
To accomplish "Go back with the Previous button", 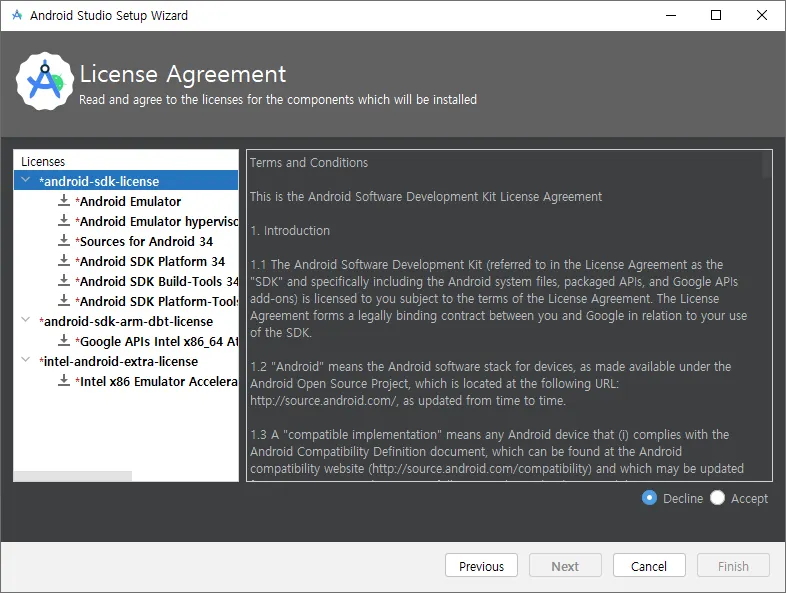I will (481, 566).
